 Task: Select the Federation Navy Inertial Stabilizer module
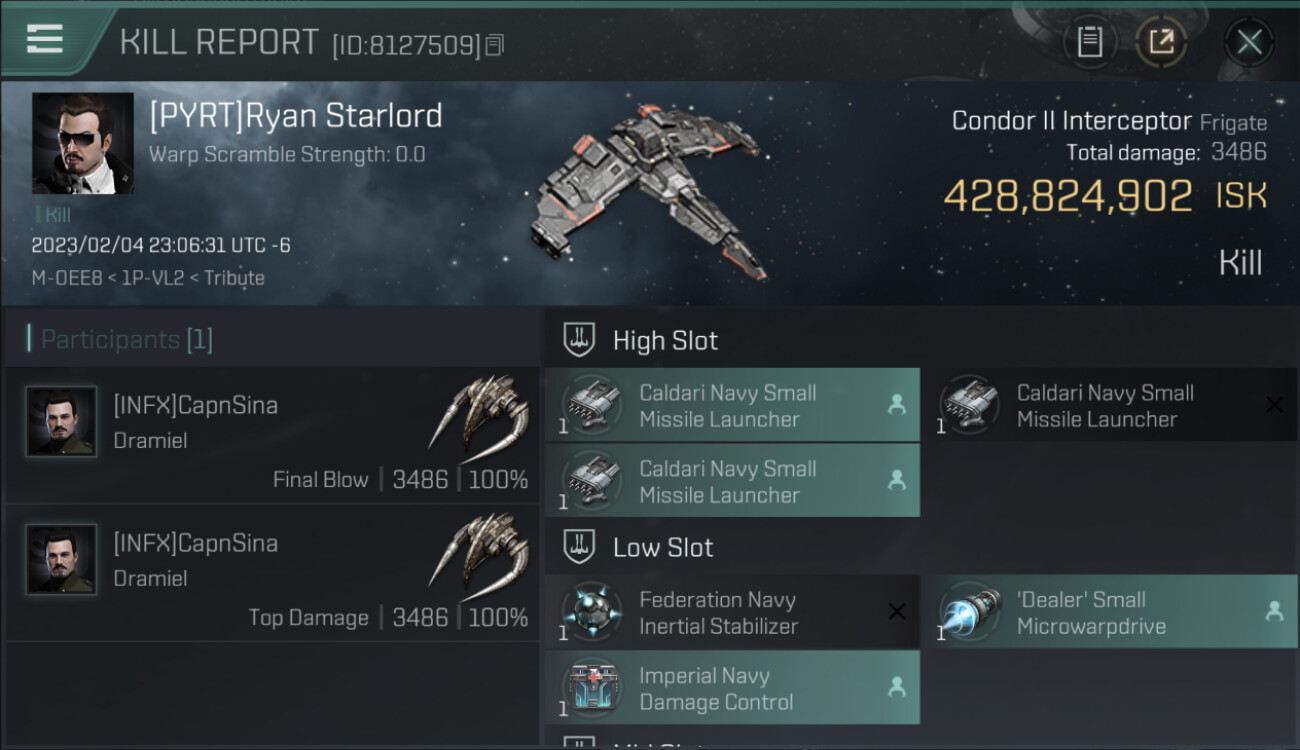(x=732, y=613)
